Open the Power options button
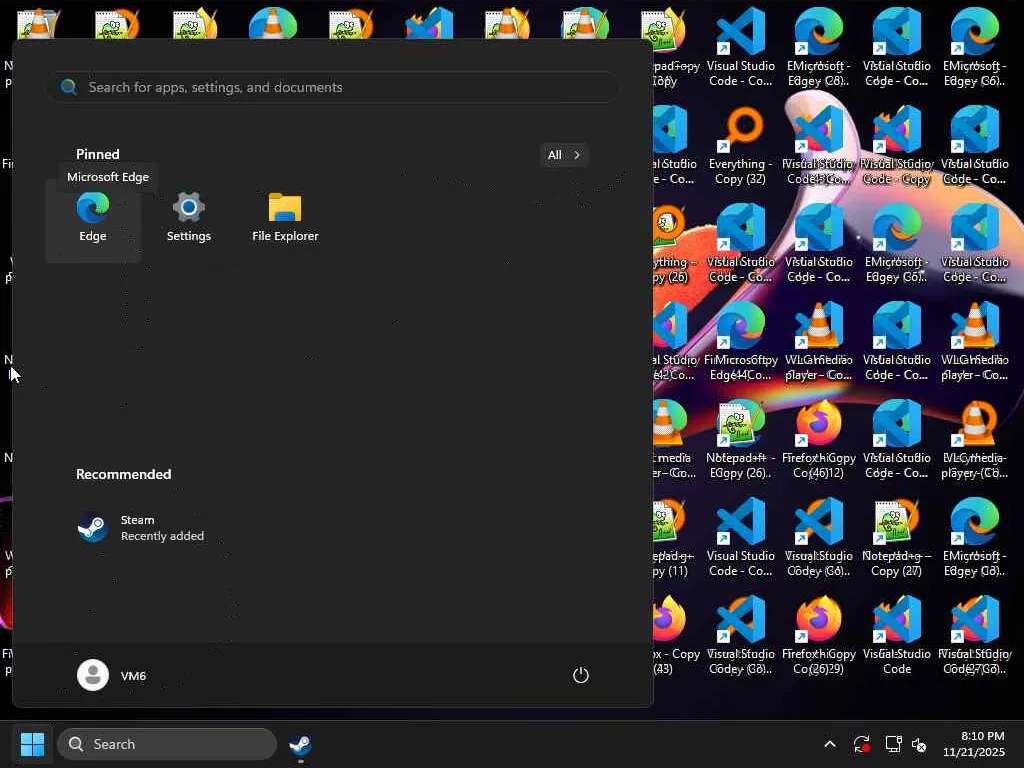Screen dimensions: 1024x768 click(x=581, y=675)
